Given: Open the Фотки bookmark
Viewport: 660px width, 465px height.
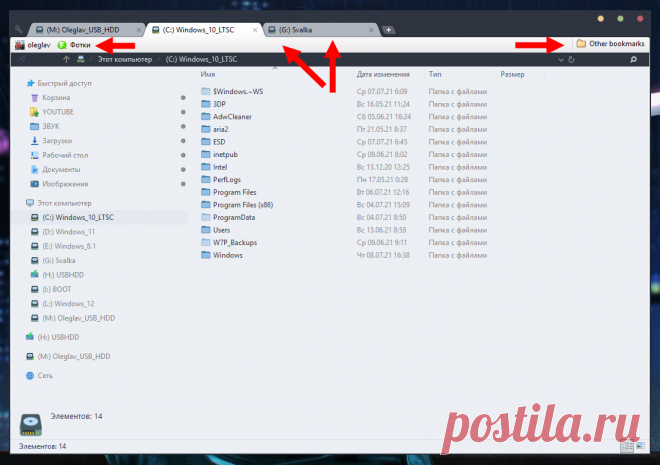Looking at the screenshot, I should coord(74,45).
